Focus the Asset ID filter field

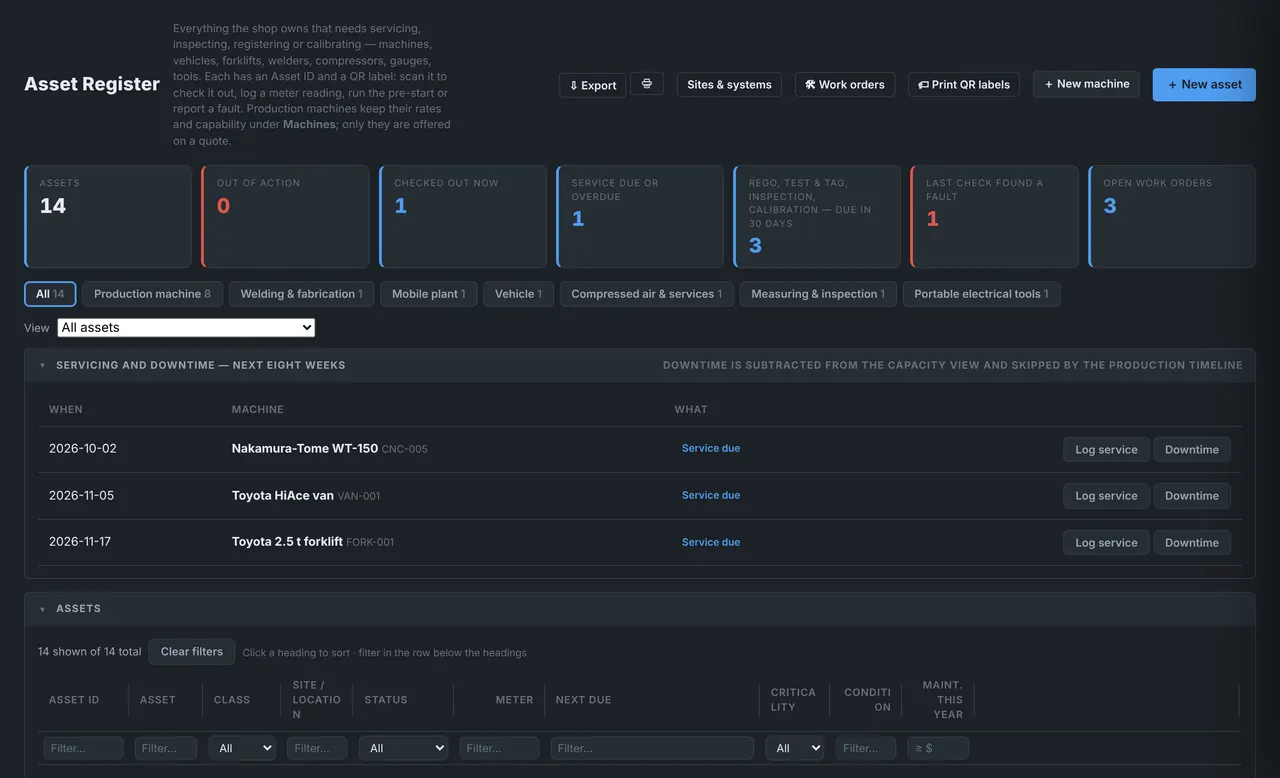(x=83, y=748)
